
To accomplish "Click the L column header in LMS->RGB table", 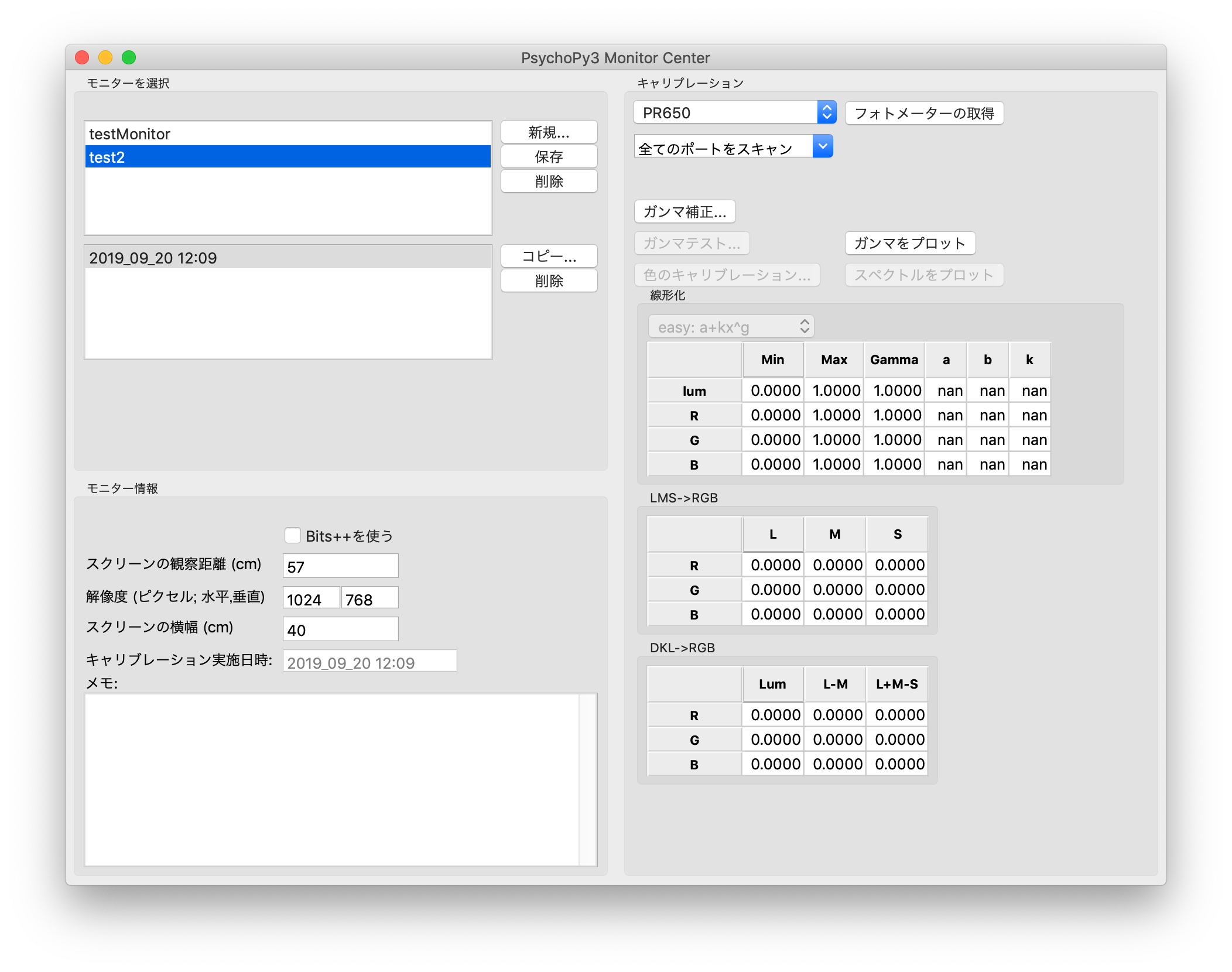I will [773, 535].
